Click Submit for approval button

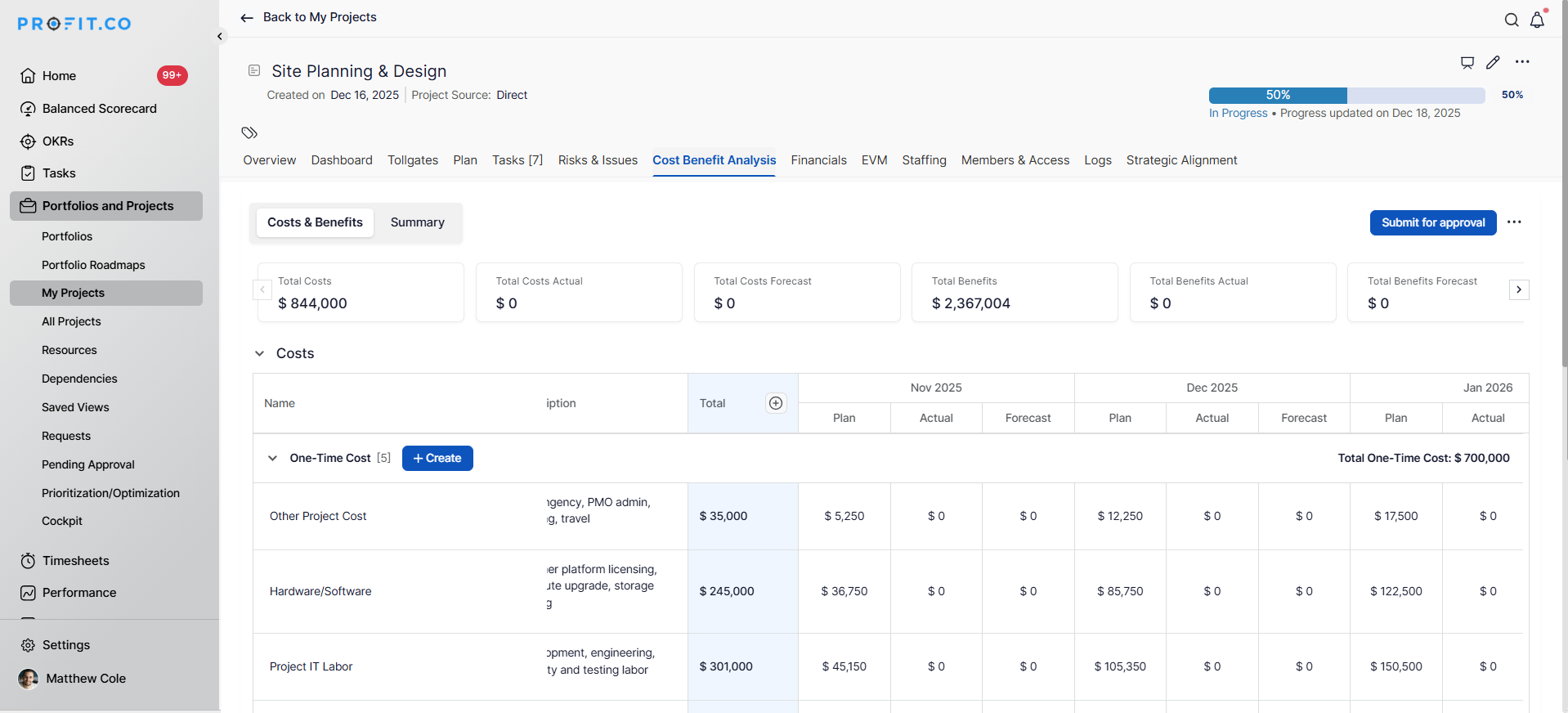coord(1432,222)
